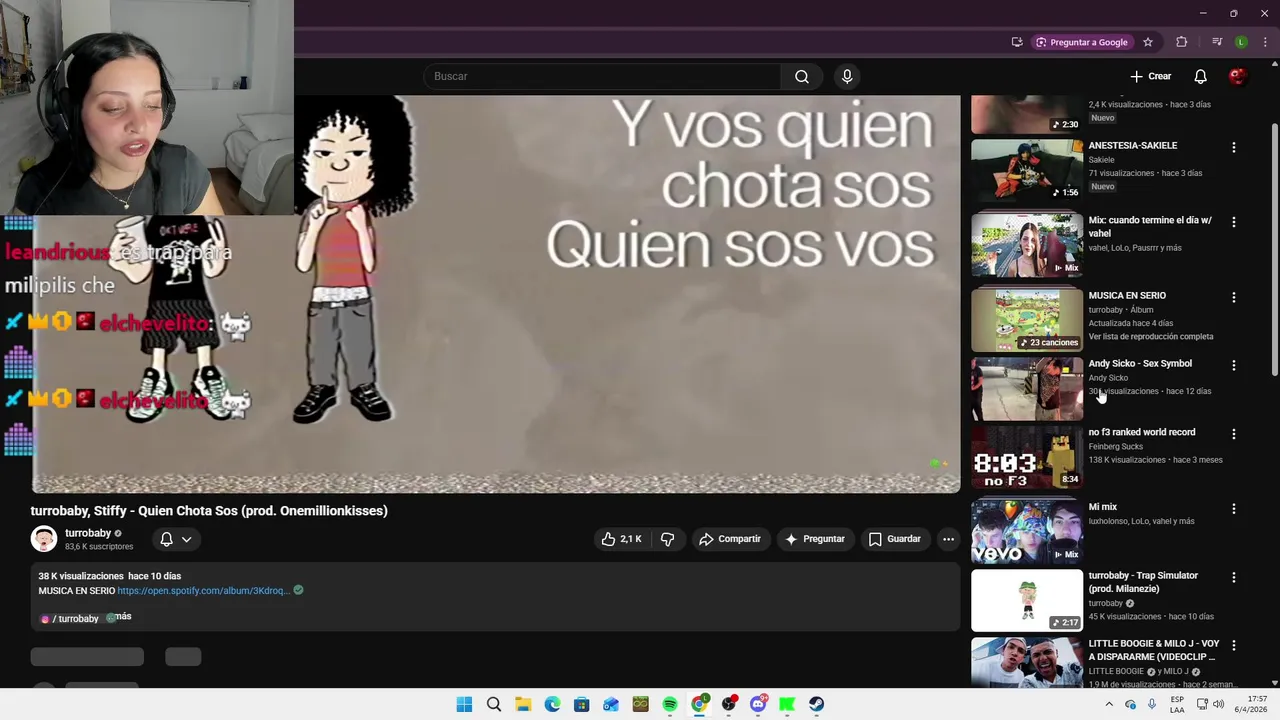Image resolution: width=1280 pixels, height=720 pixels.
Task: Open the turrobaby Instagram link in description
Action: (69, 618)
